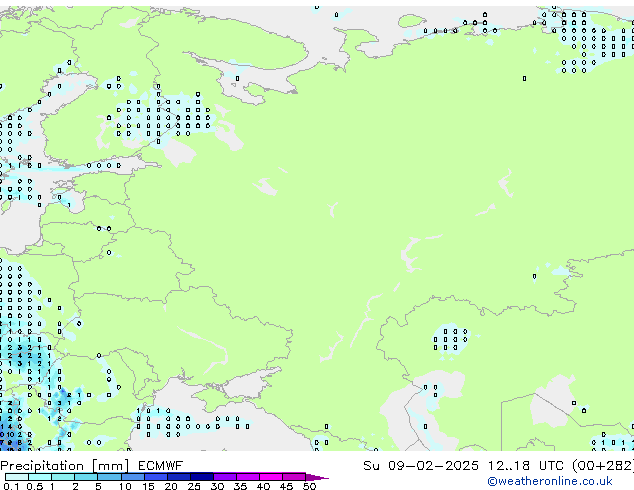Pick the 45-50 mm magenta legend swatch

coord(295,477)
